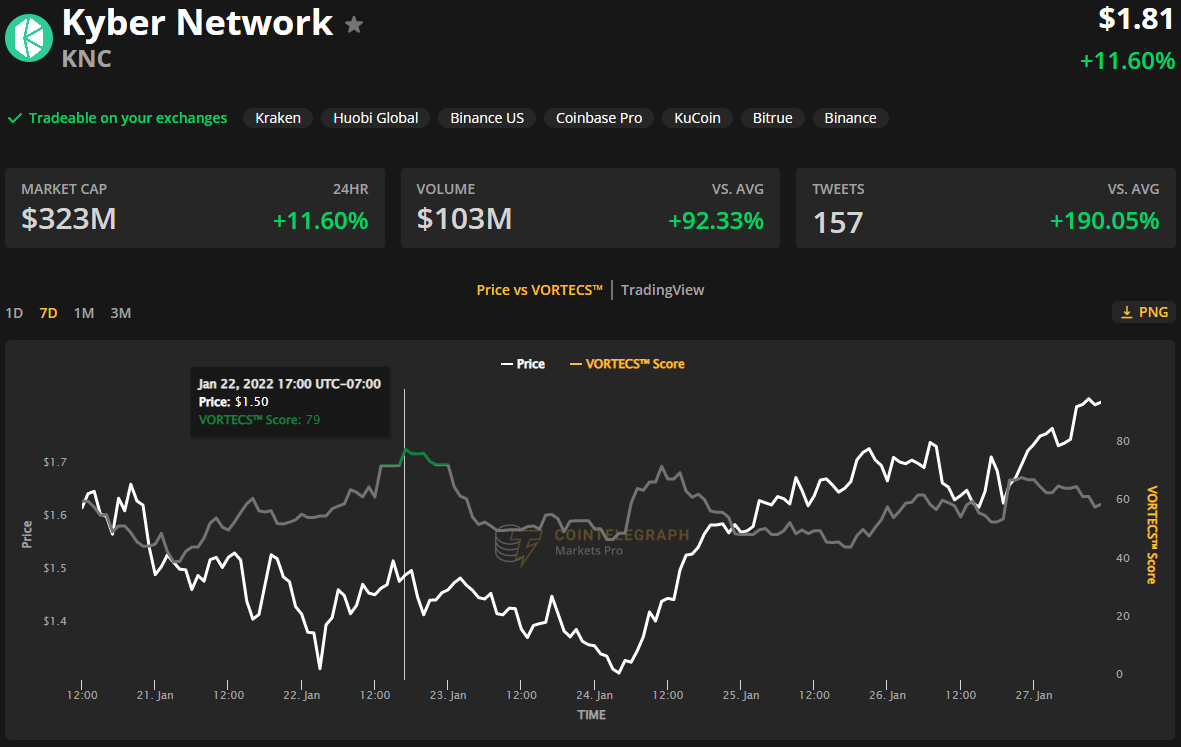Switch to the TradingView tab
The height and width of the screenshot is (747, 1181).
point(662,290)
